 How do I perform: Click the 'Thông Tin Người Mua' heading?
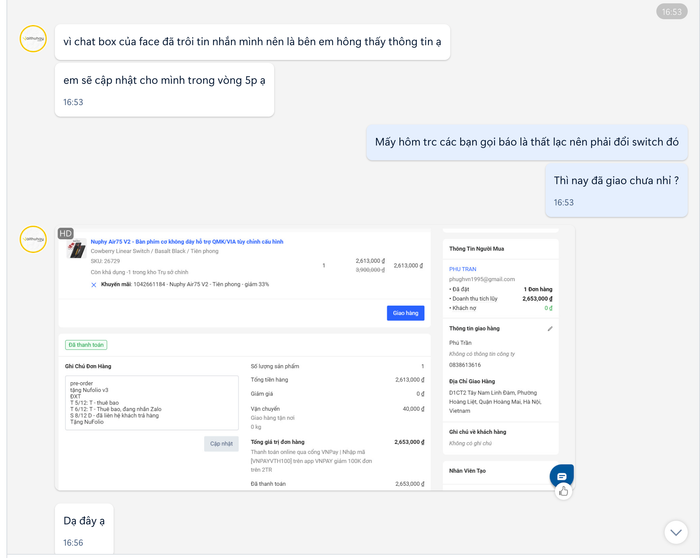(x=476, y=249)
